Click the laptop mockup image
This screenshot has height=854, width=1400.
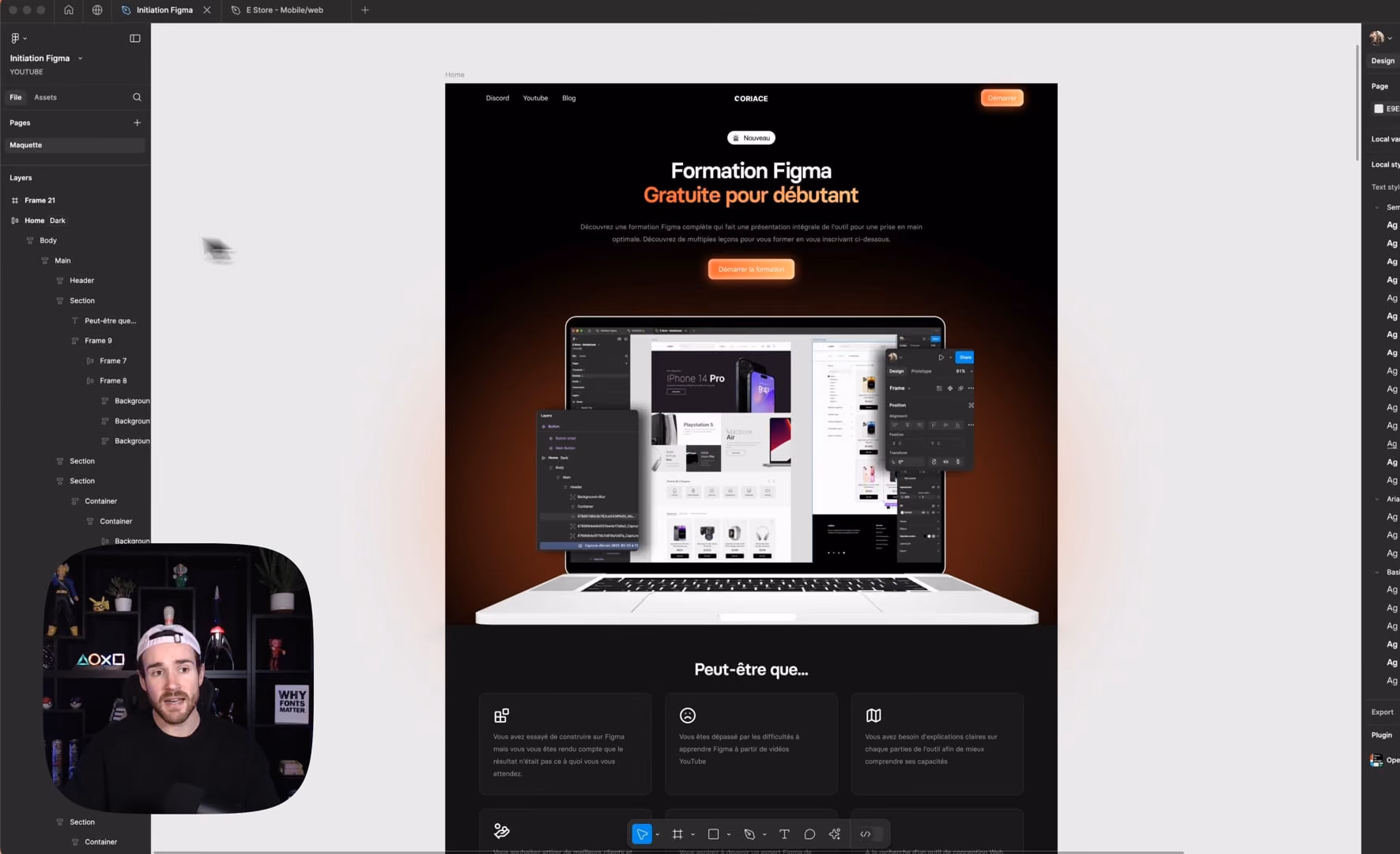757,470
